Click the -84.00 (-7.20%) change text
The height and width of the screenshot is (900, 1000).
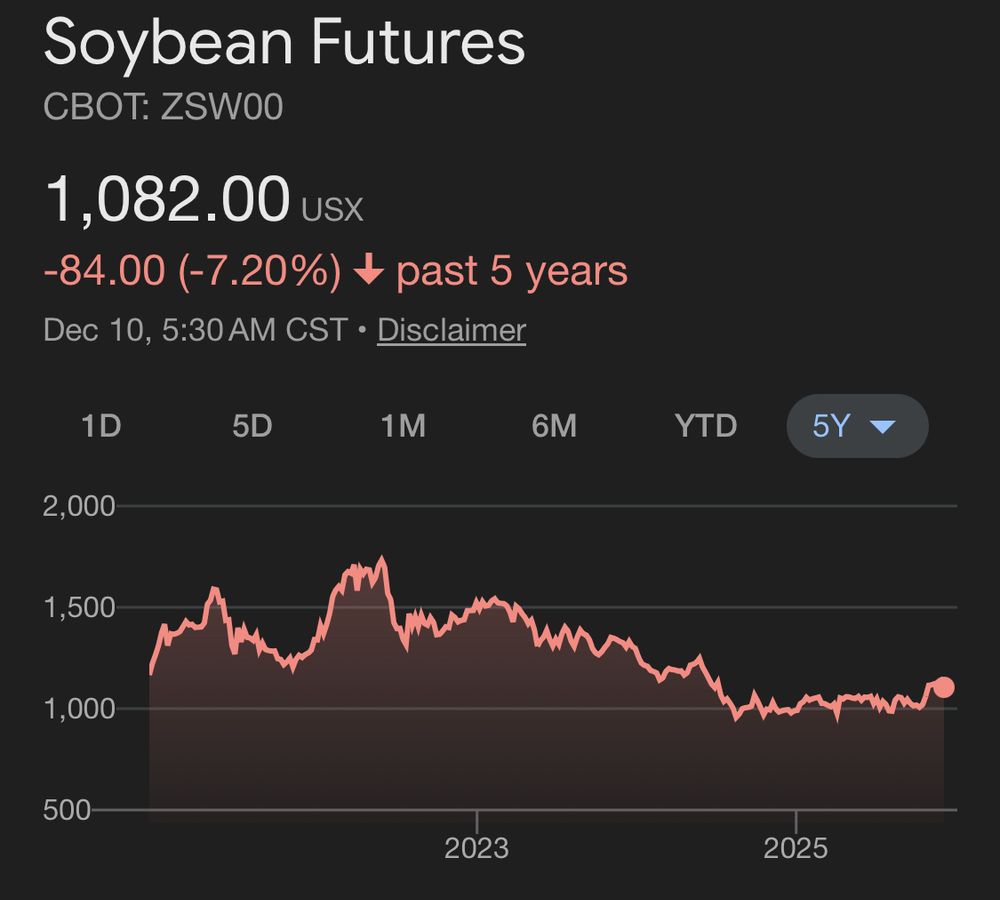tap(192, 271)
